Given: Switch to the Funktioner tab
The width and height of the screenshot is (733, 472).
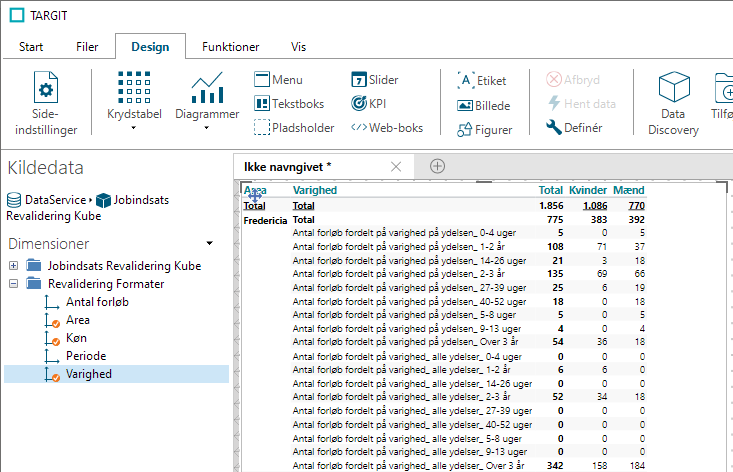Looking at the screenshot, I should click(230, 47).
